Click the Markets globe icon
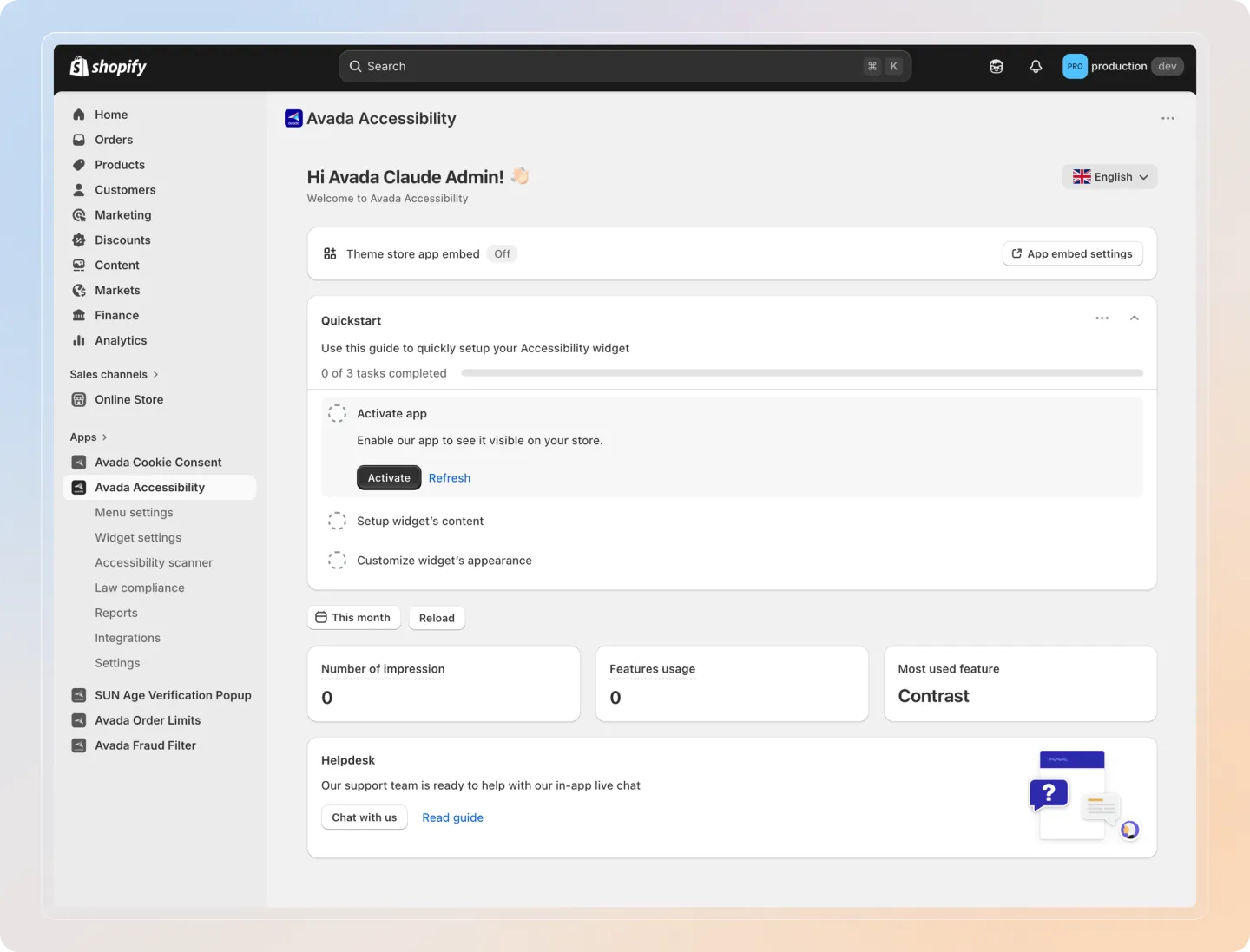Image resolution: width=1250 pixels, height=952 pixels. click(79, 291)
